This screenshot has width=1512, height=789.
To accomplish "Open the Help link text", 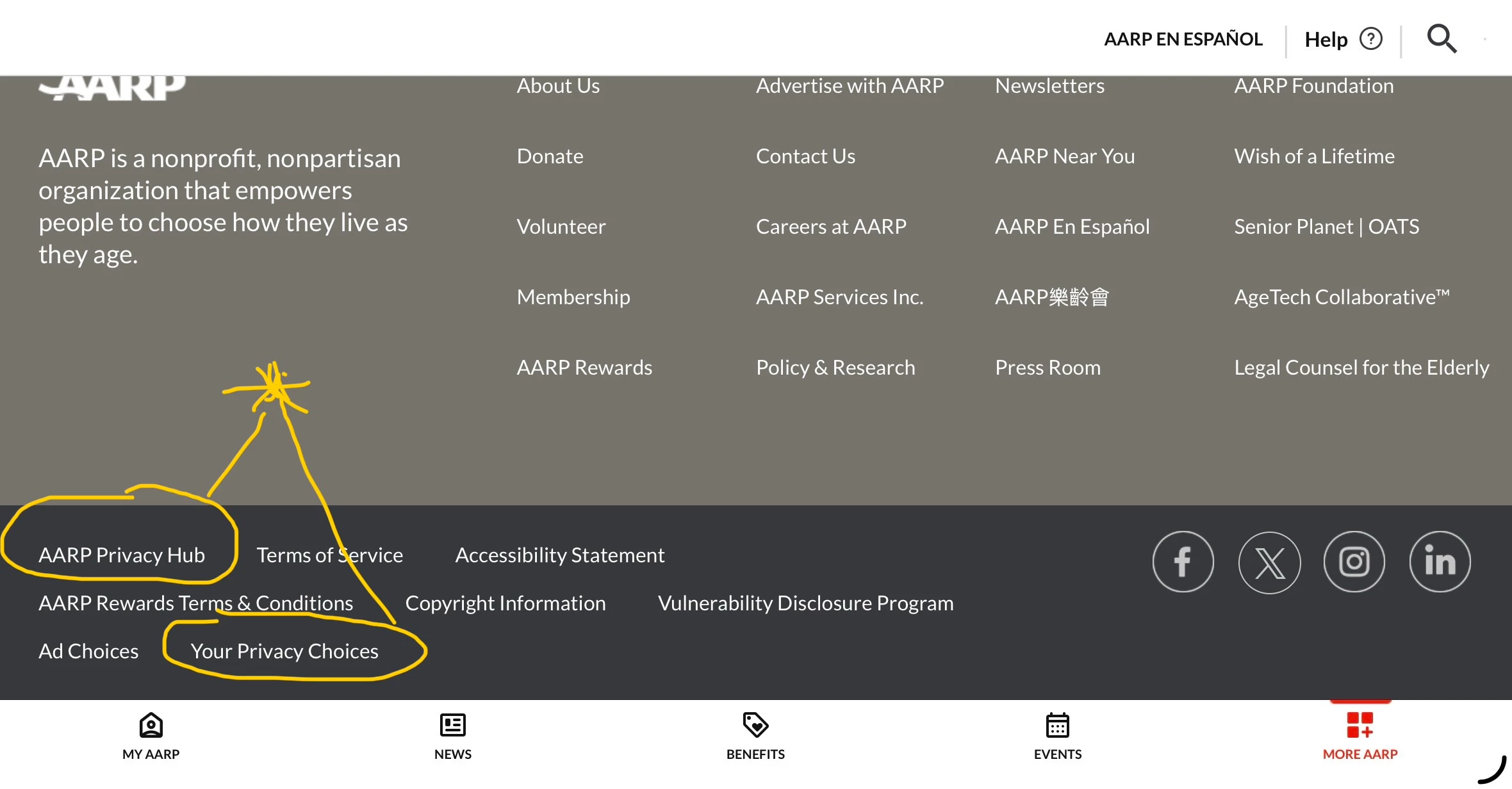I will point(1326,40).
